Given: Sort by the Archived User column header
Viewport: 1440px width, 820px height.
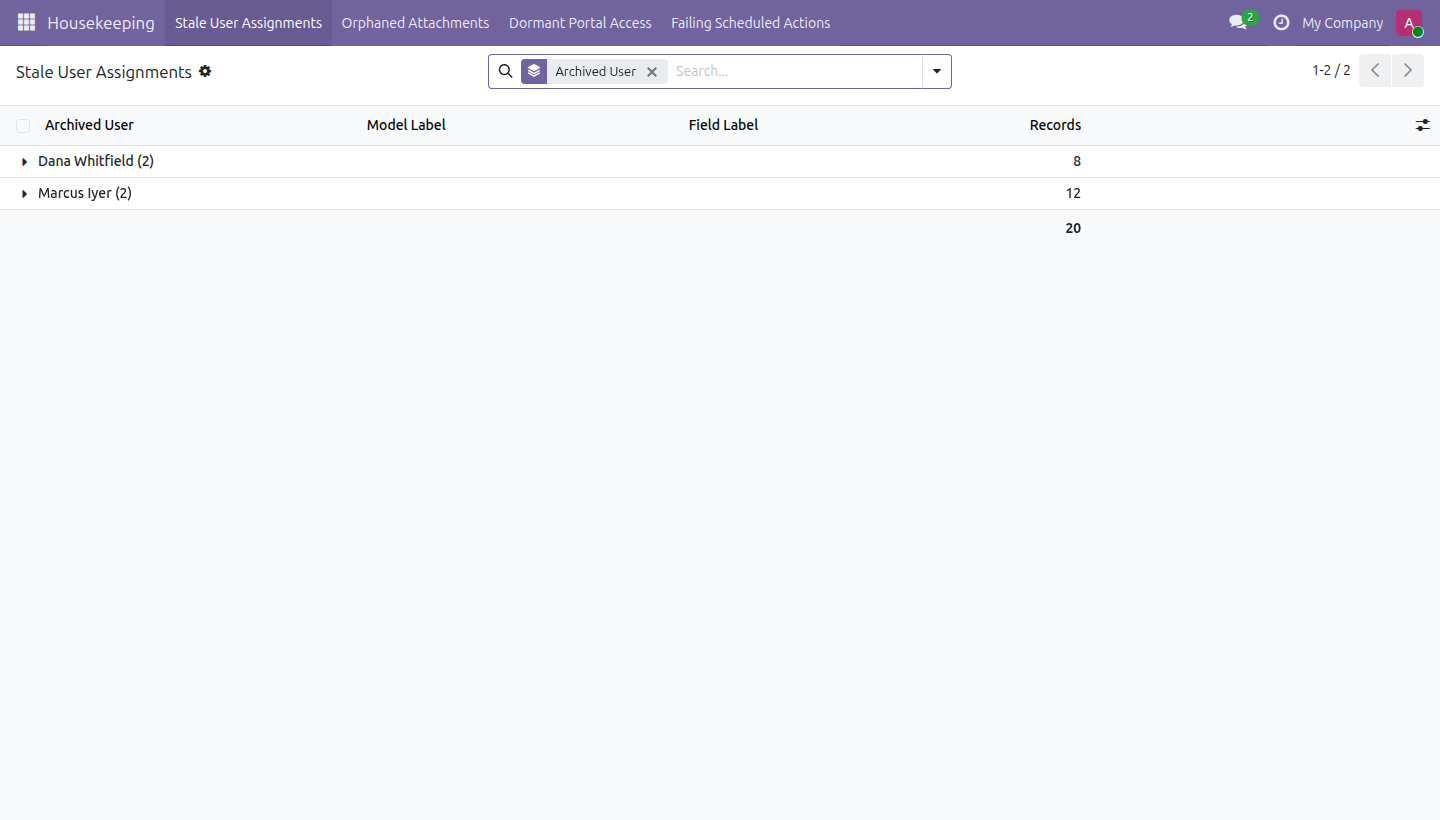Looking at the screenshot, I should 89,125.
